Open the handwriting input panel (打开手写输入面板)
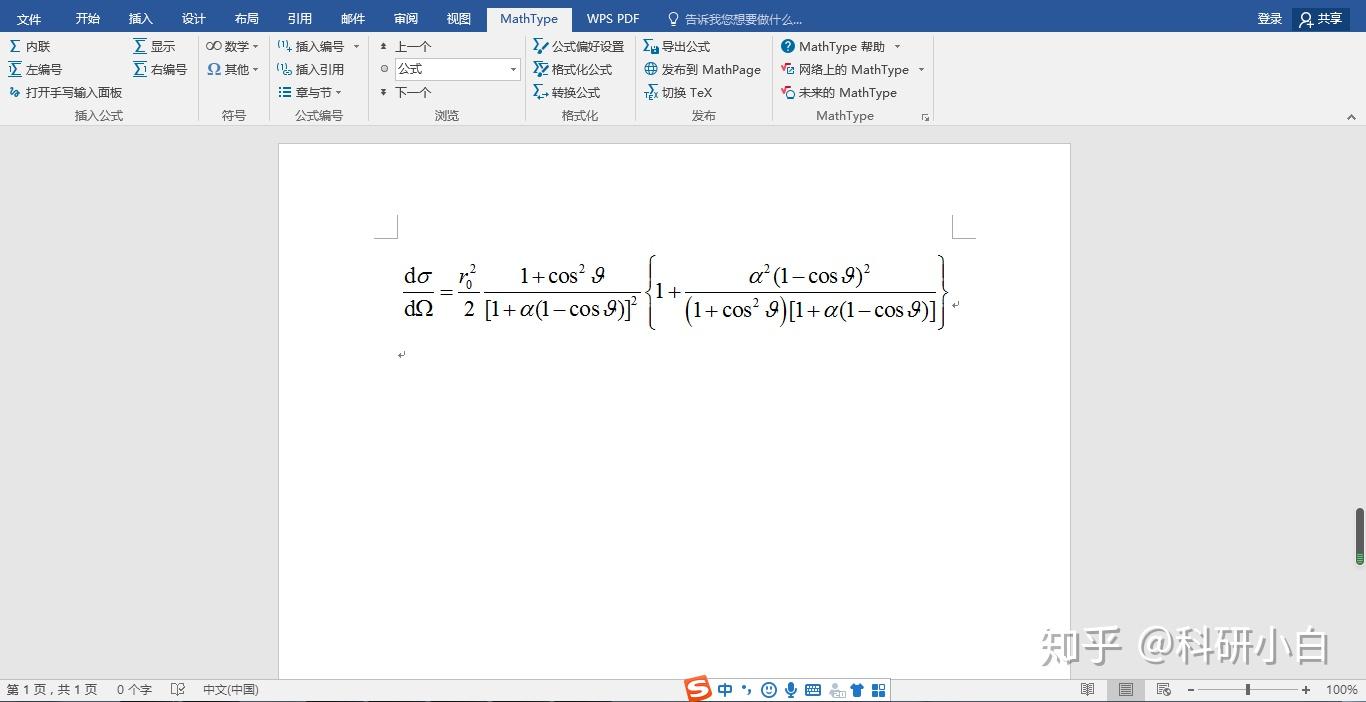 tap(65, 92)
